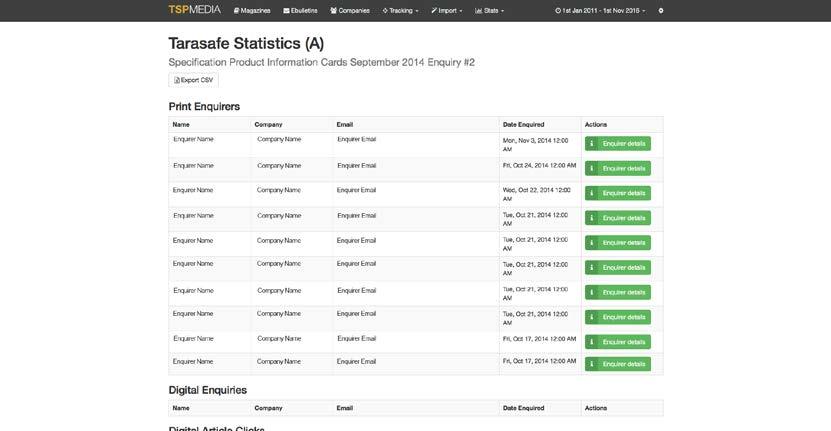831x431 pixels.
Task: Click the envelope icon beside Ebulletins
Action: (x=286, y=11)
